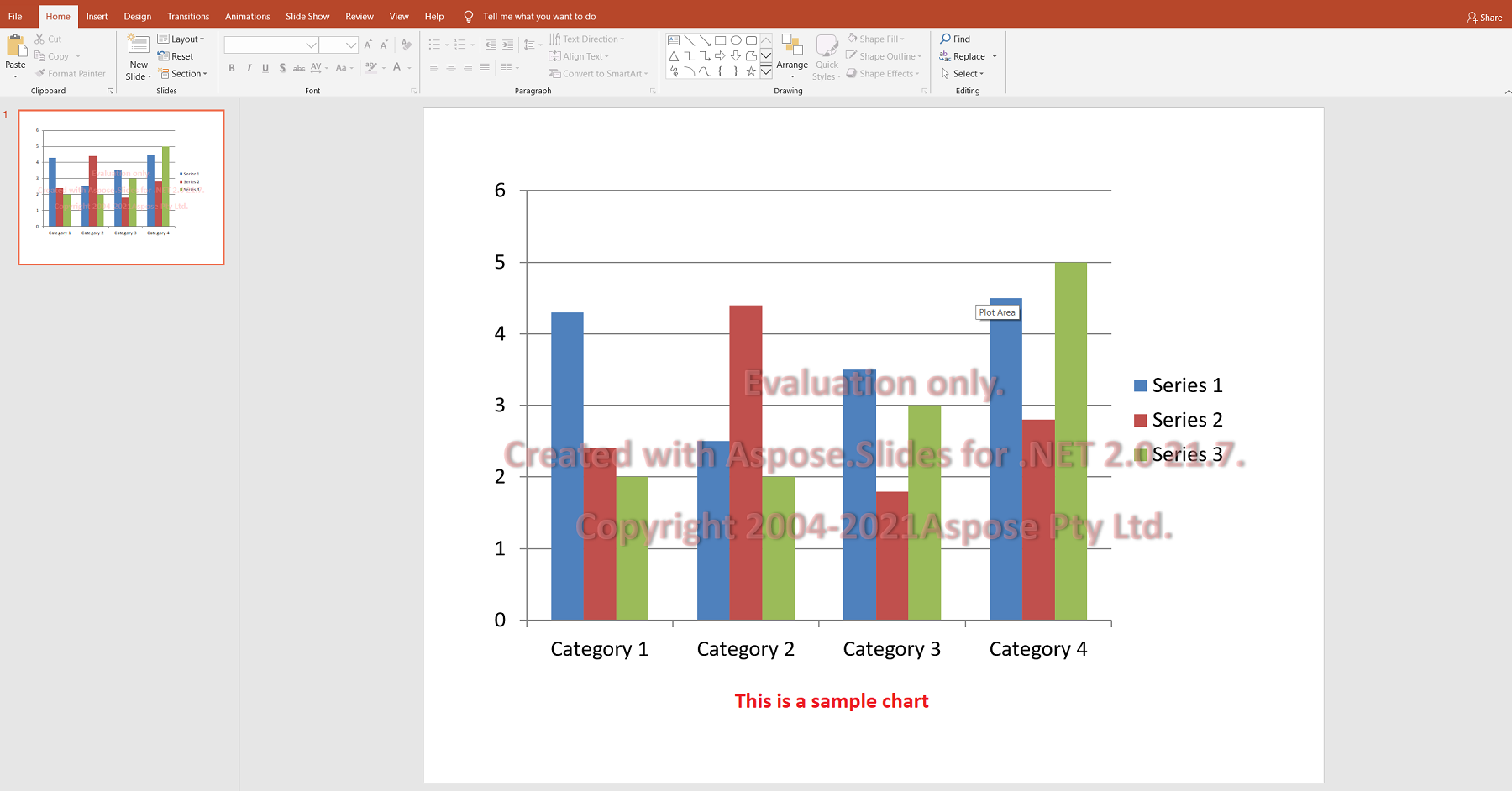Screen dimensions: 1512x791
Task: Toggle Bold formatting button
Action: pos(232,68)
